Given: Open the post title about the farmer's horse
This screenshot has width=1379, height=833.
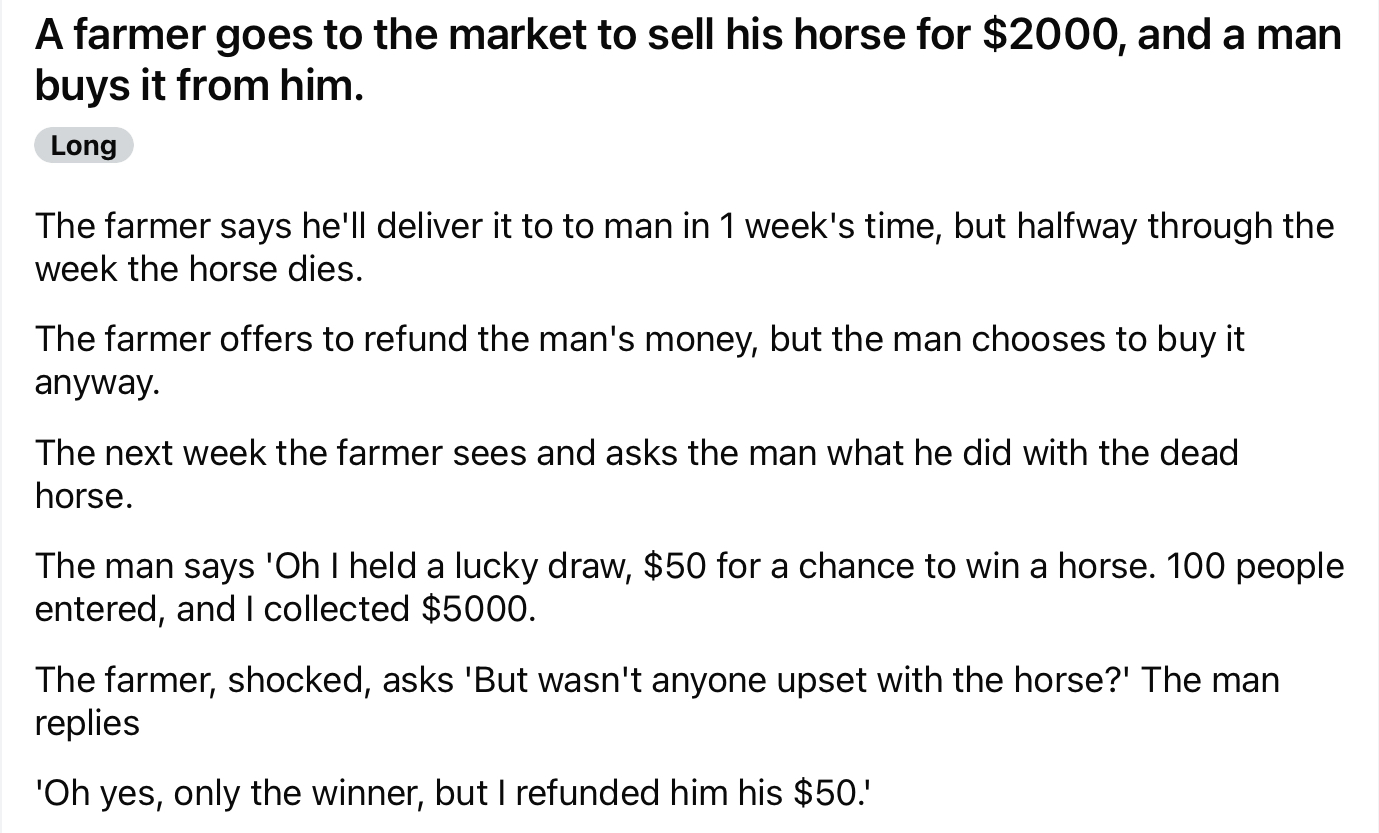Looking at the screenshot, I should pyautogui.click(x=687, y=60).
